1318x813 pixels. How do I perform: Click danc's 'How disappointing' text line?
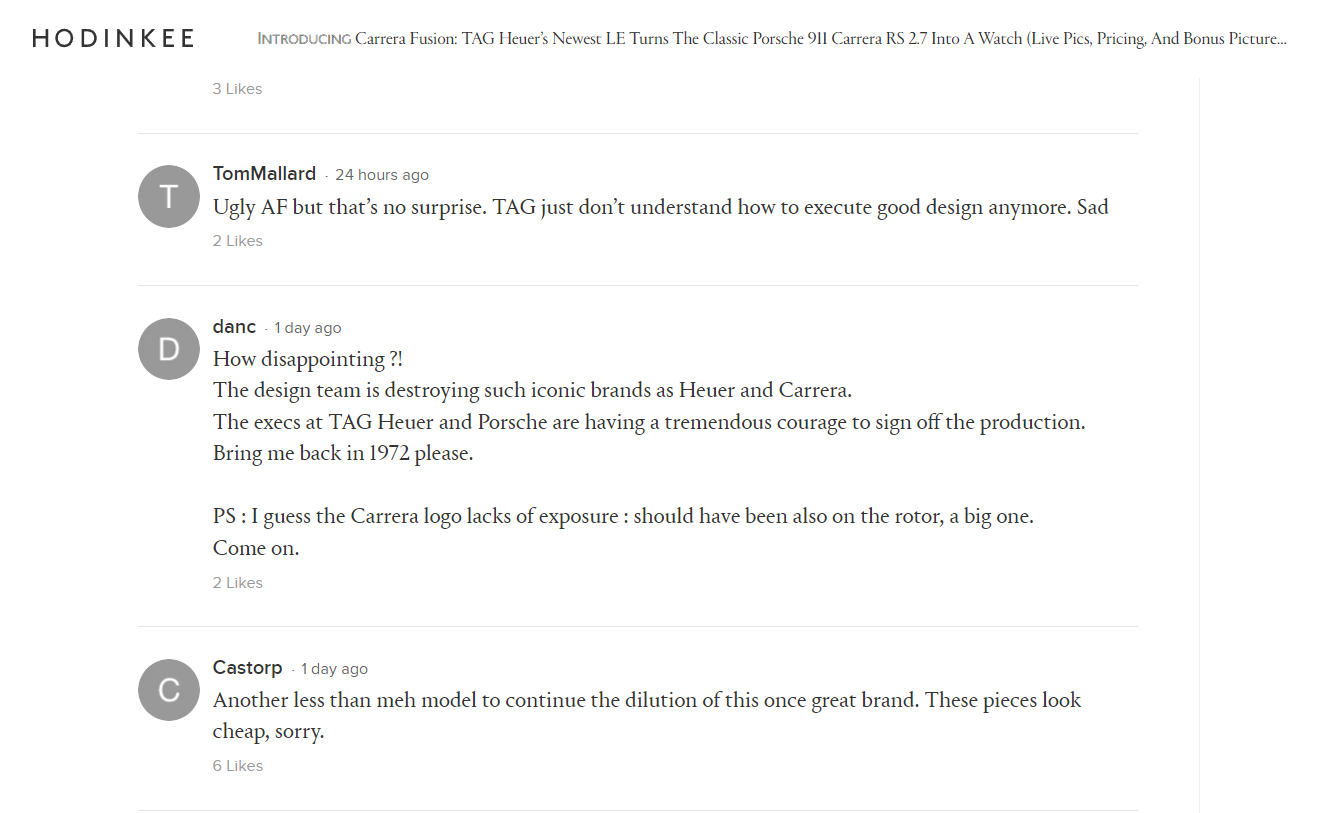308,359
